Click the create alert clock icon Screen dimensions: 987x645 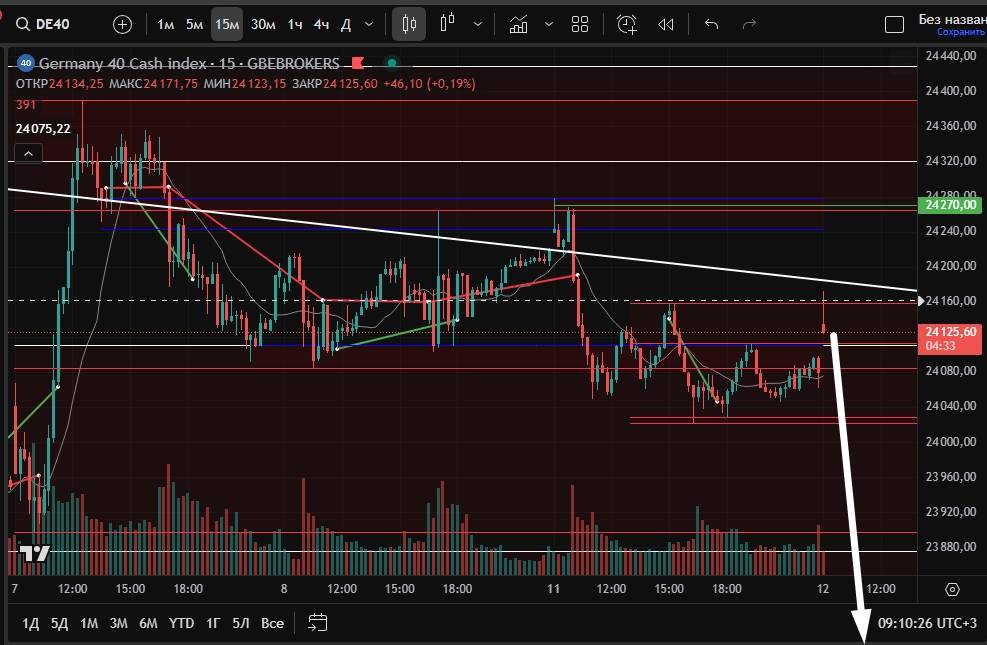coord(627,24)
